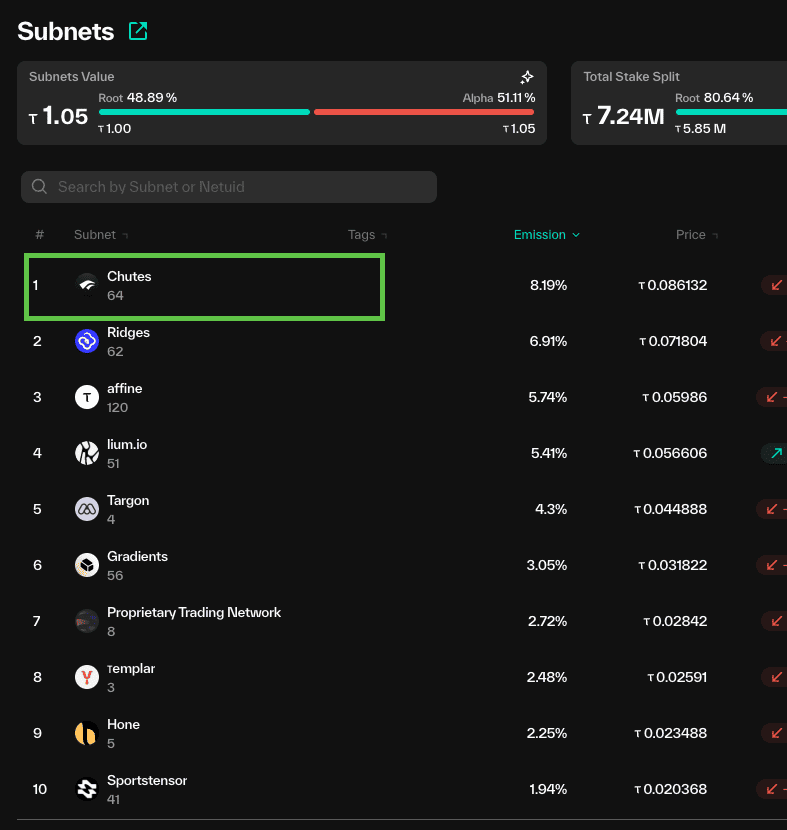This screenshot has width=787, height=830.
Task: Click the Gradients subnet logo
Action: 87,565
